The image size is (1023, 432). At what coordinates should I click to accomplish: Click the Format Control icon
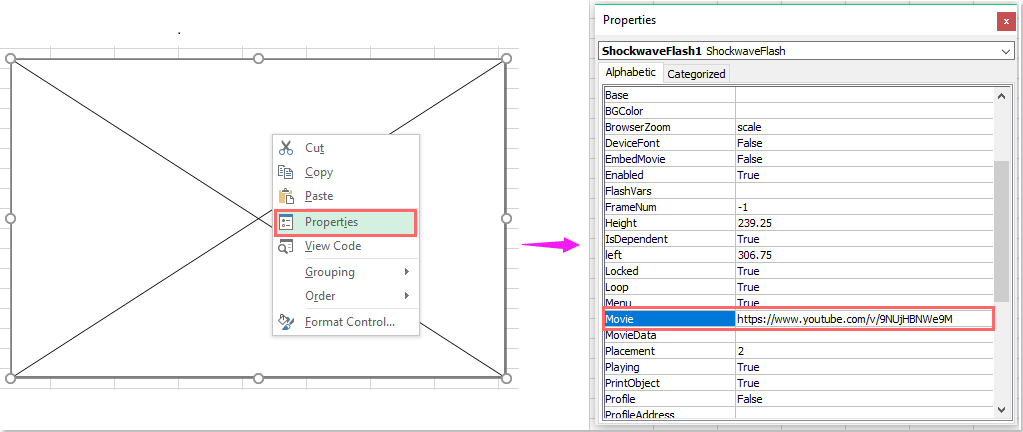pos(286,322)
